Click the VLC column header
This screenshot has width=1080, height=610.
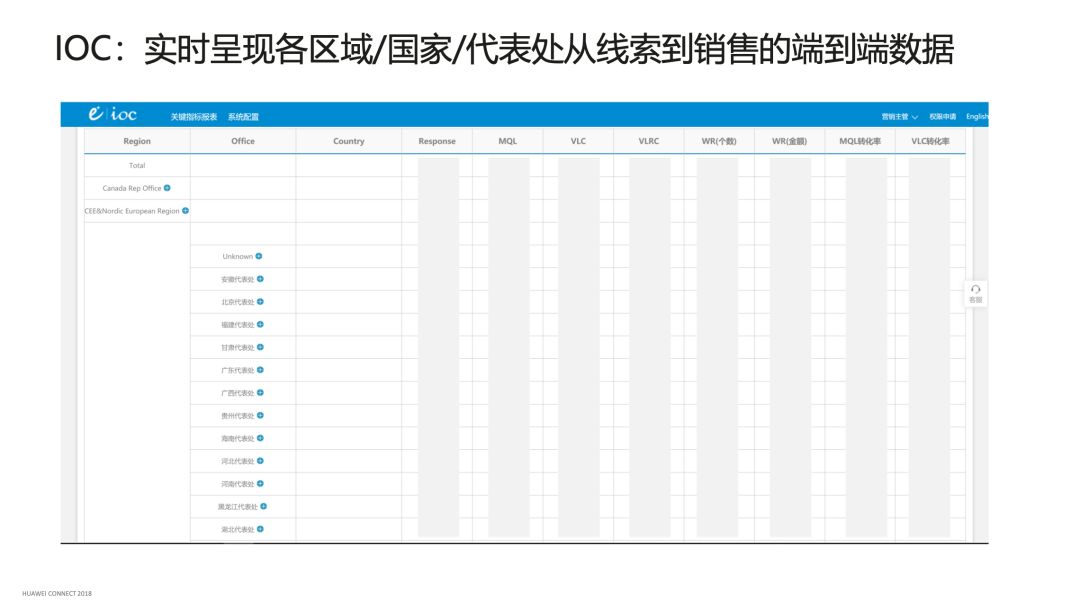point(578,141)
